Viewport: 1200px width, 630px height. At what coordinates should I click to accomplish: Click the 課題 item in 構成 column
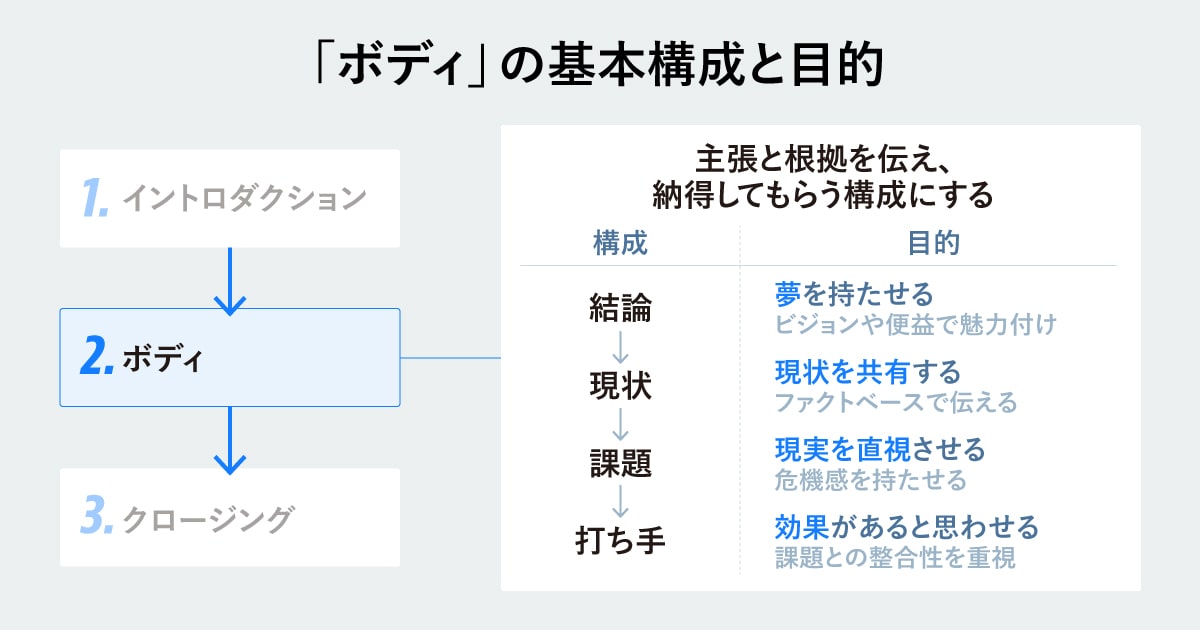click(620, 464)
